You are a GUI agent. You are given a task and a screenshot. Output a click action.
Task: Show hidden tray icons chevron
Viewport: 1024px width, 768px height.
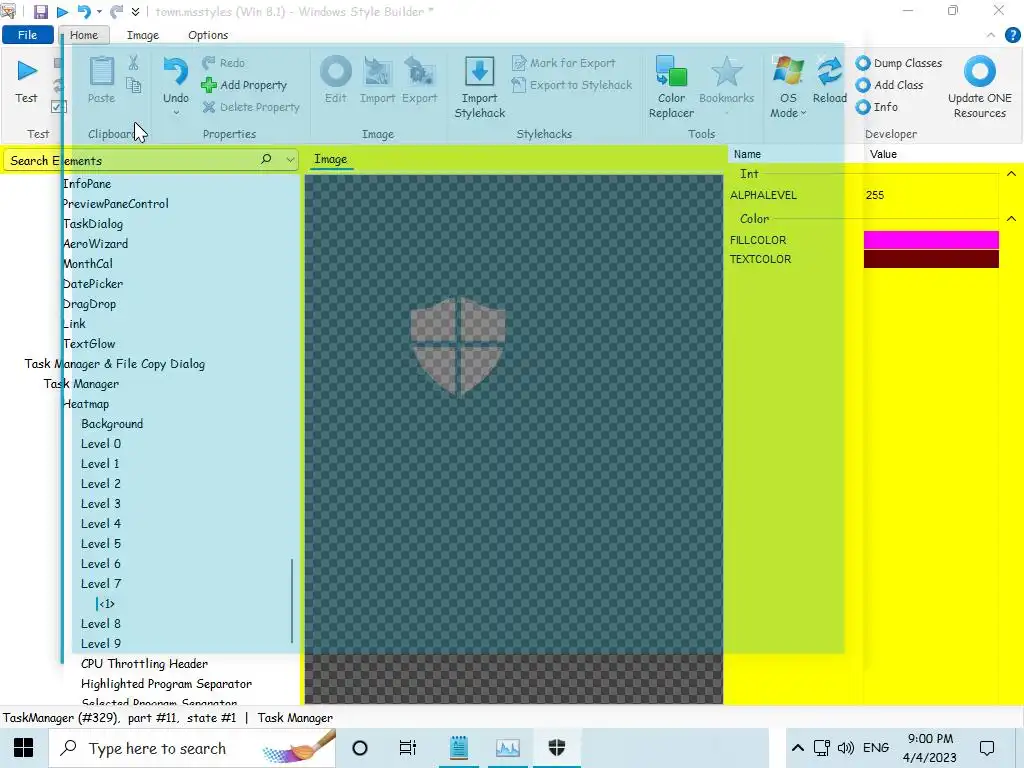[x=797, y=748]
